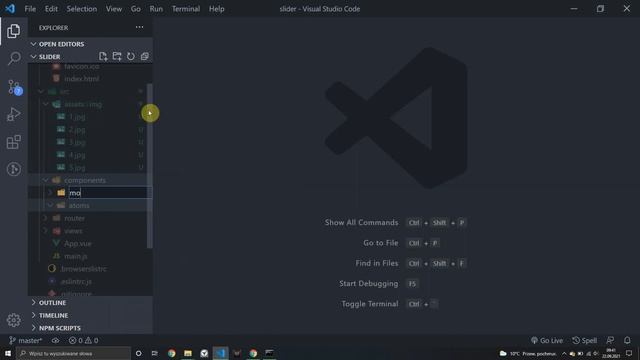640x360 pixels.
Task: Collapse all folders in Explorer
Action: (x=144, y=56)
